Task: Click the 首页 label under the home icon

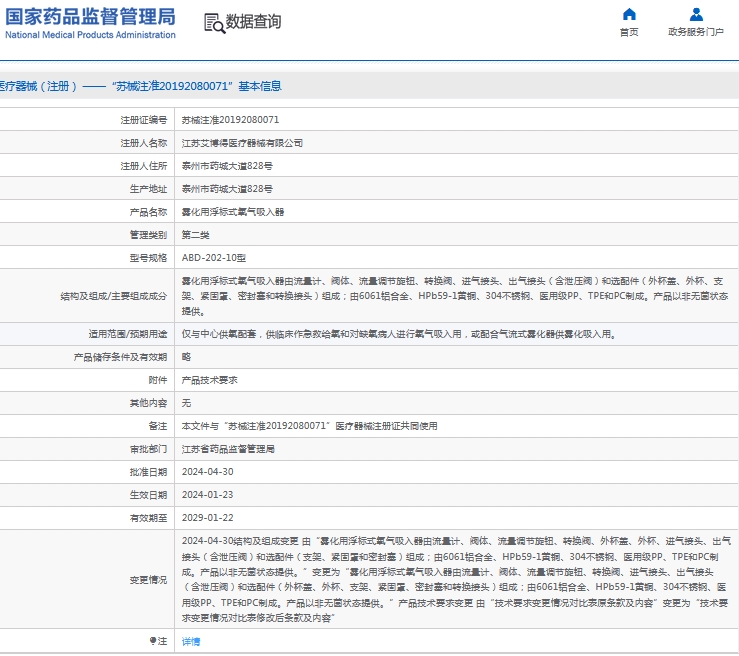Action: click(629, 32)
